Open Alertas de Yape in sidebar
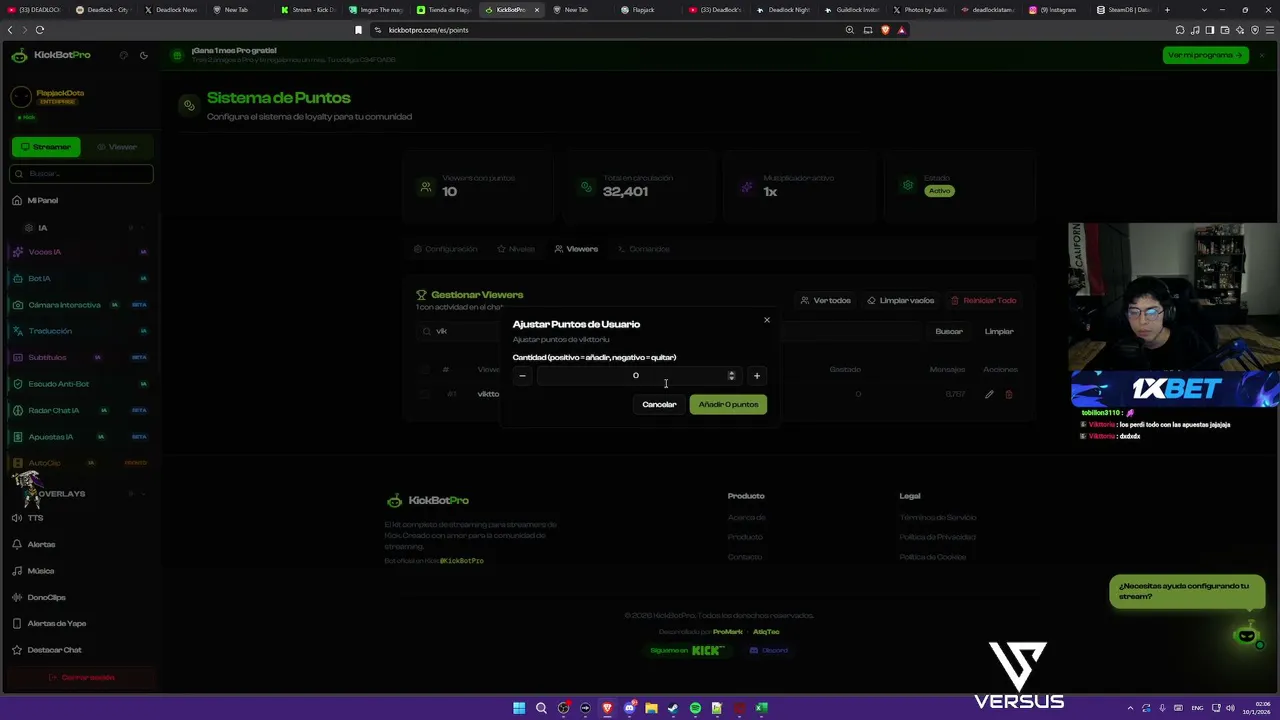Image resolution: width=1280 pixels, height=720 pixels. tap(81, 623)
